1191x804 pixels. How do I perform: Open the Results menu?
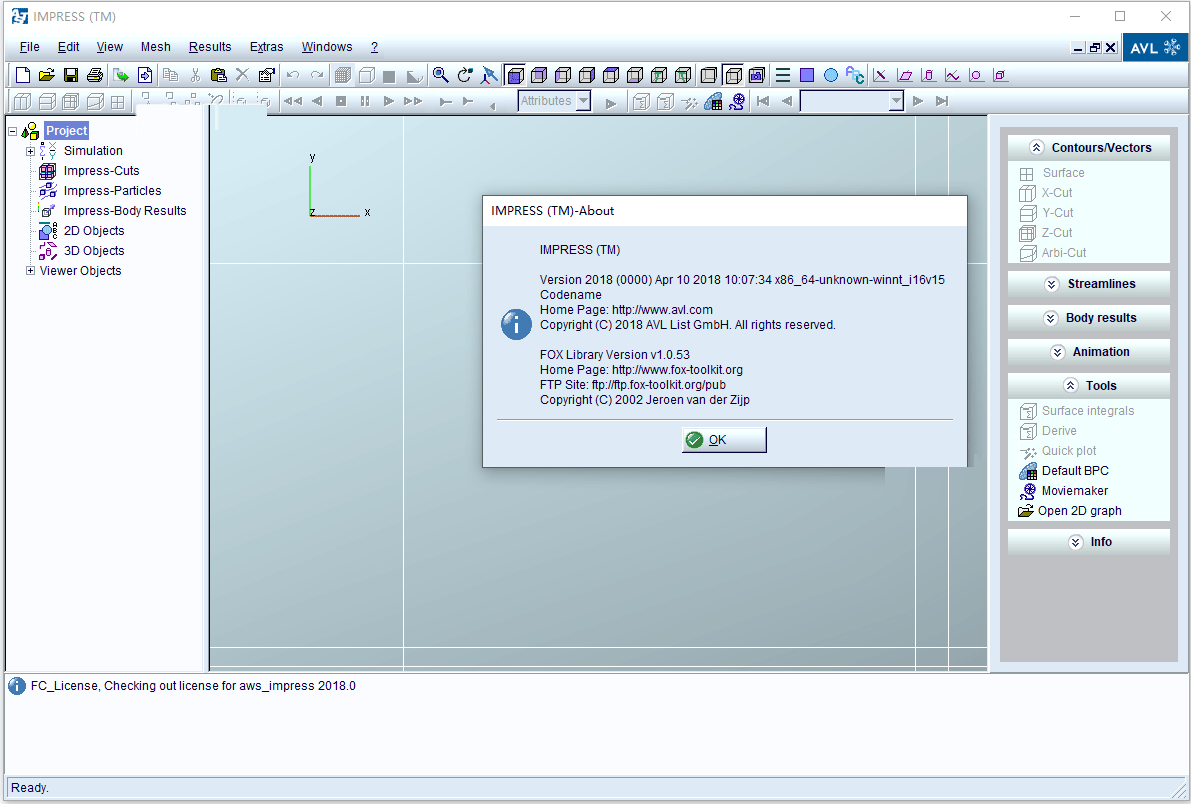point(210,47)
